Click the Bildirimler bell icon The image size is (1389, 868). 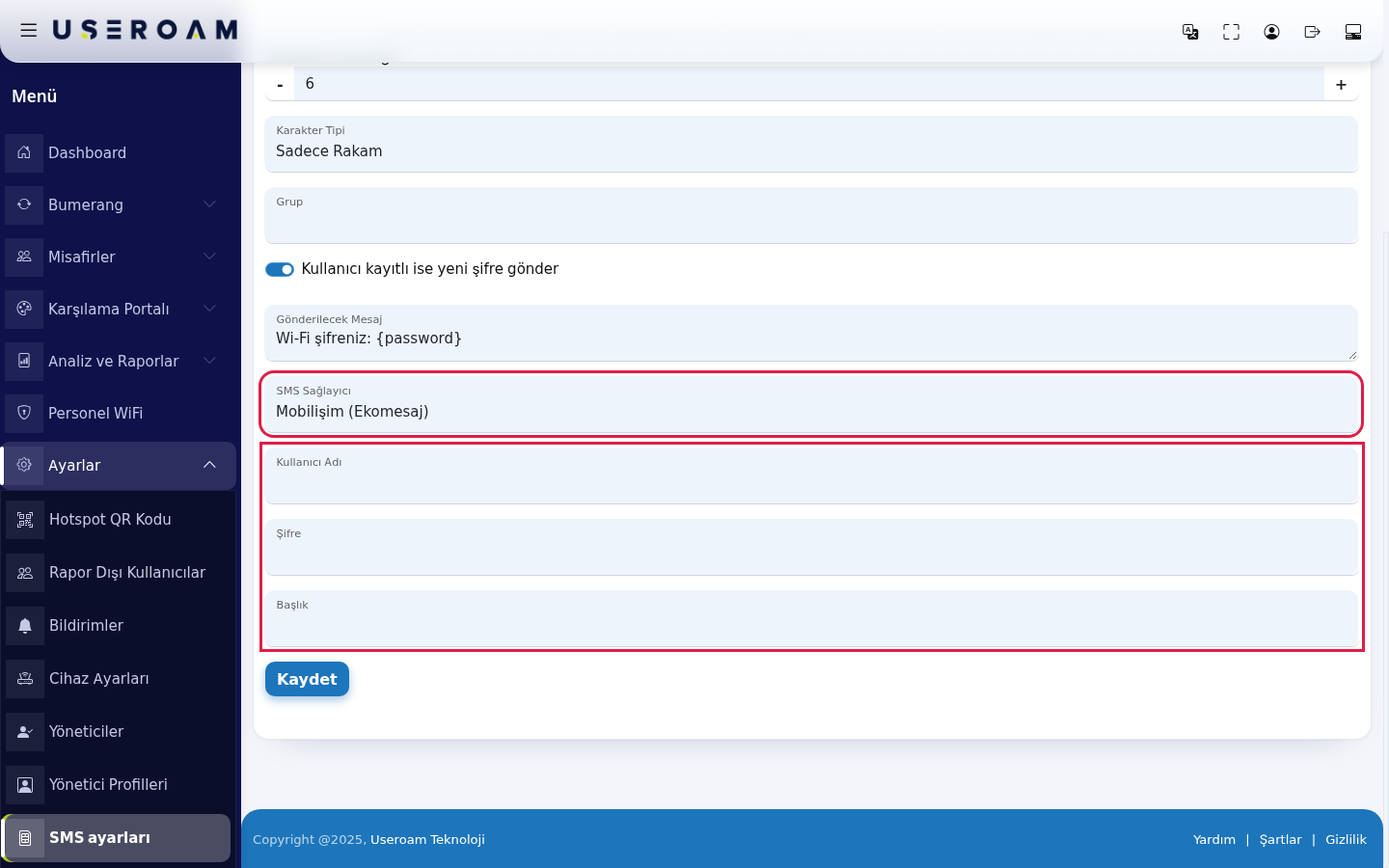point(25,626)
